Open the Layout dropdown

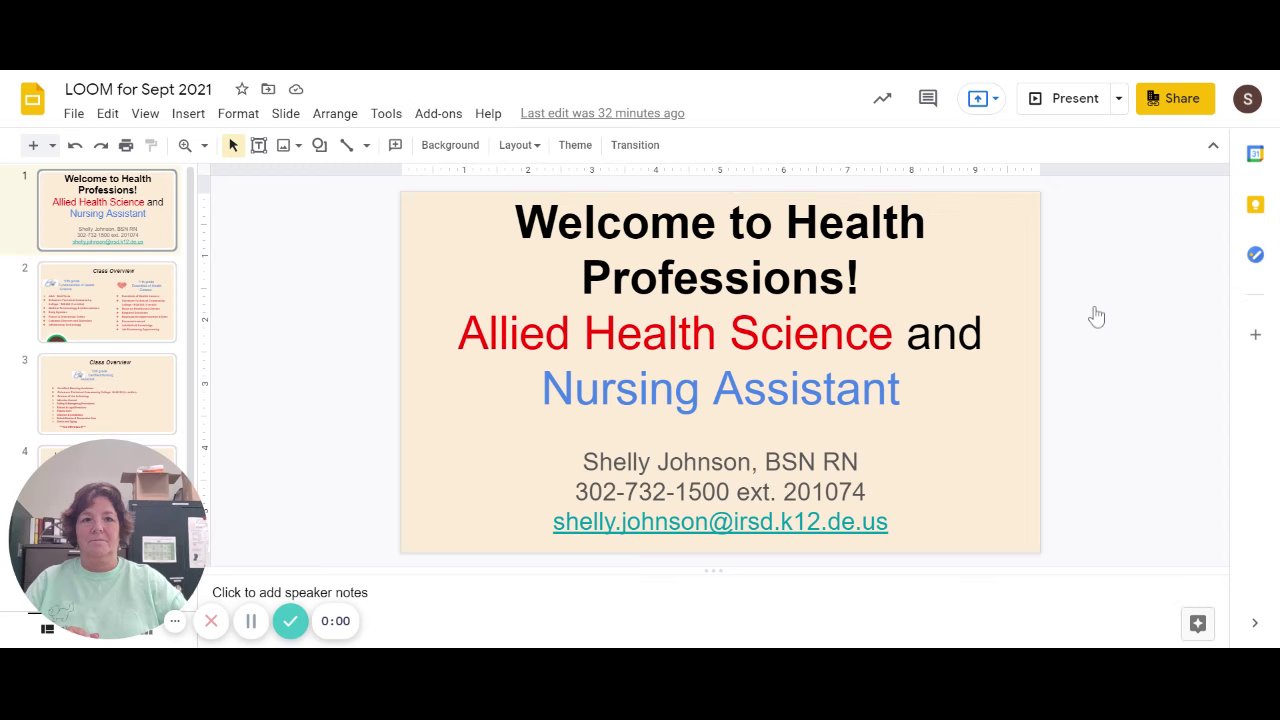[519, 145]
